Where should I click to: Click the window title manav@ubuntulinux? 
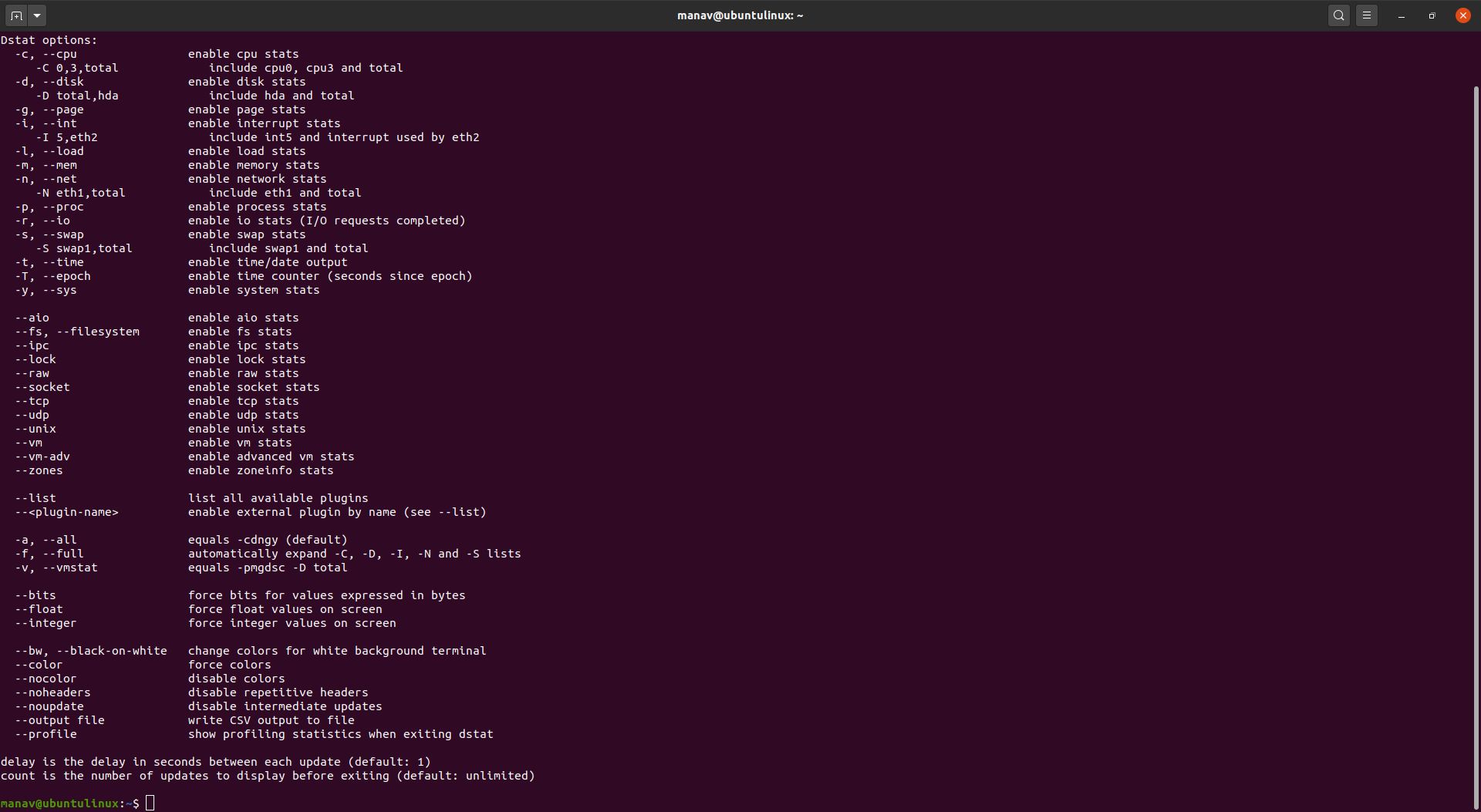740,15
